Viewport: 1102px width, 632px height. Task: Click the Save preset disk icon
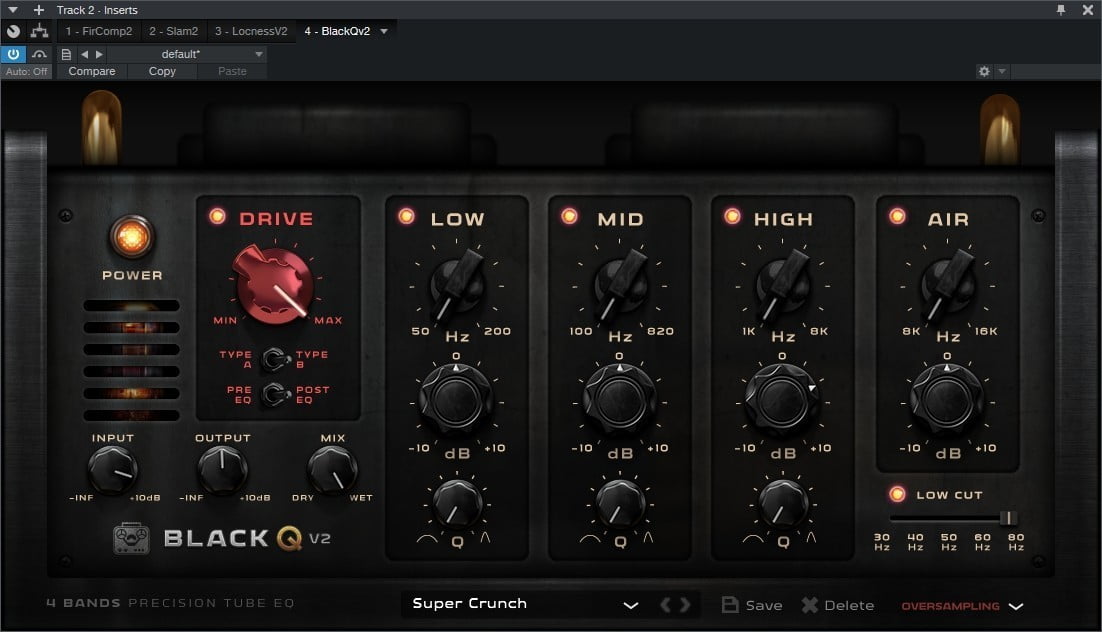point(731,605)
